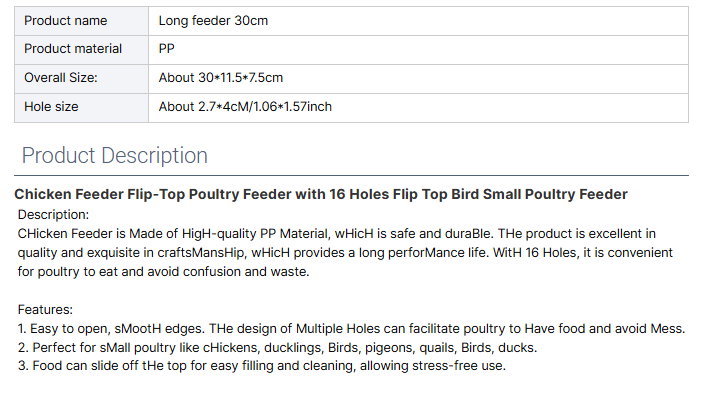
Task: Click feature 3 "Food can slide off" line
Action: [x=262, y=367]
